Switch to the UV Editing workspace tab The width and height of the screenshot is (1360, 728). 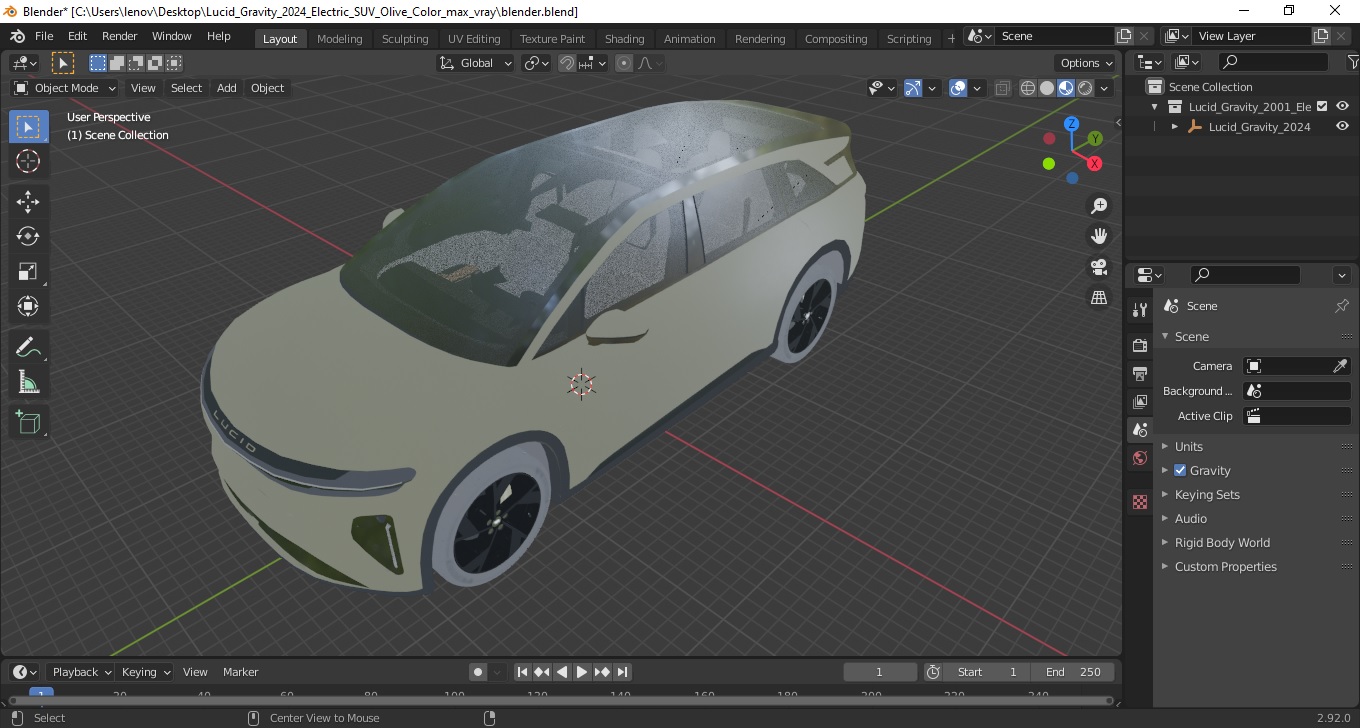tap(474, 39)
